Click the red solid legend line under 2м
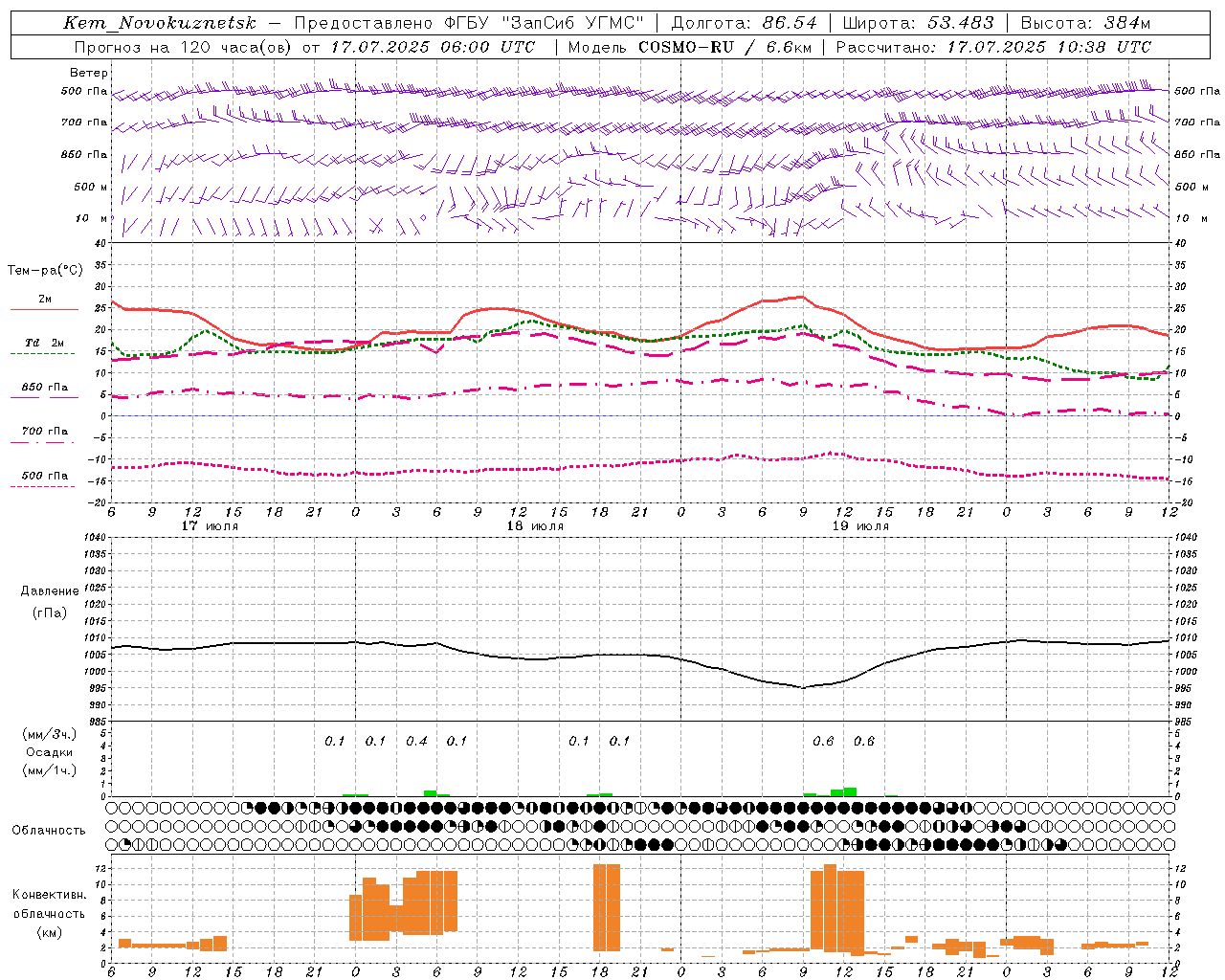The image size is (1225, 980). [44, 310]
